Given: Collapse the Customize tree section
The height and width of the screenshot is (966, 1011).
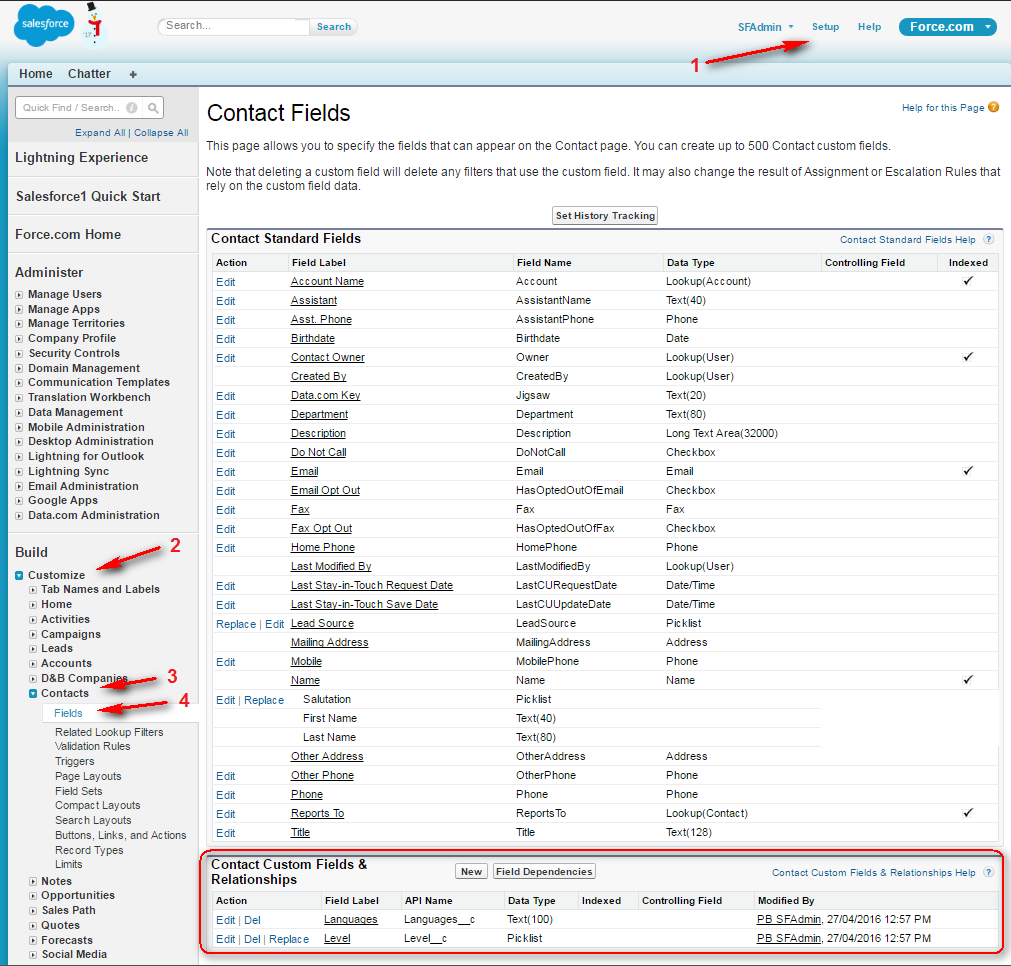Looking at the screenshot, I should coord(18,575).
